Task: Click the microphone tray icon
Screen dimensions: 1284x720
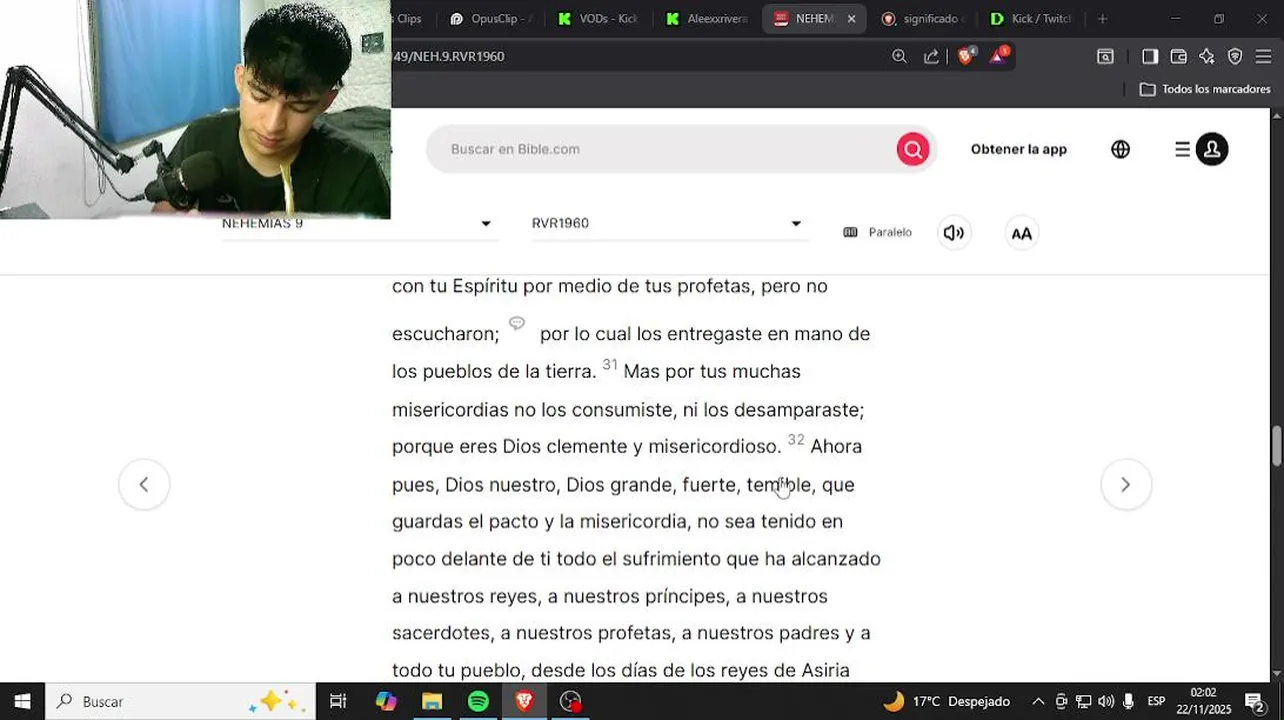Action: tap(1128, 701)
